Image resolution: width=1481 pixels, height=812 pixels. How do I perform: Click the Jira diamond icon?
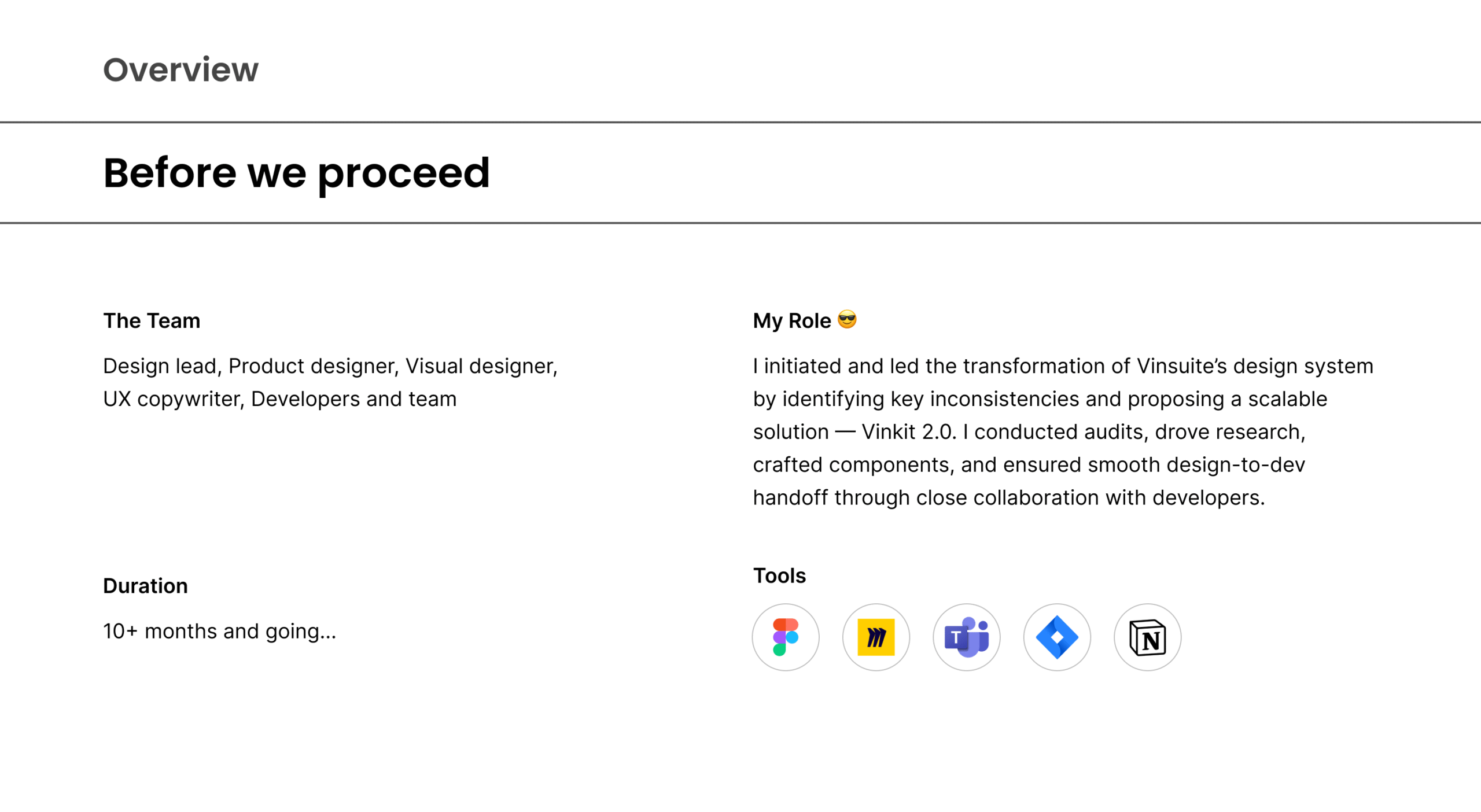tap(1057, 637)
